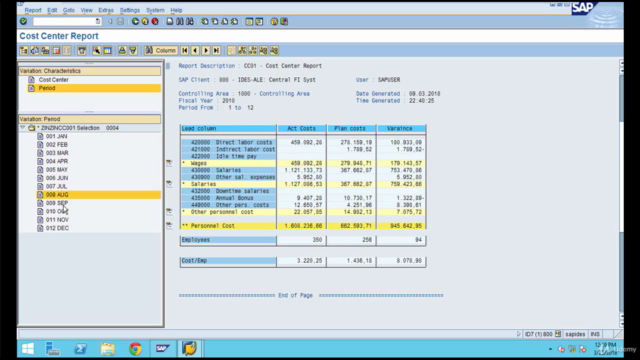This screenshot has width=640, height=360.
Task: Click the Lead column header
Action: coord(228,129)
